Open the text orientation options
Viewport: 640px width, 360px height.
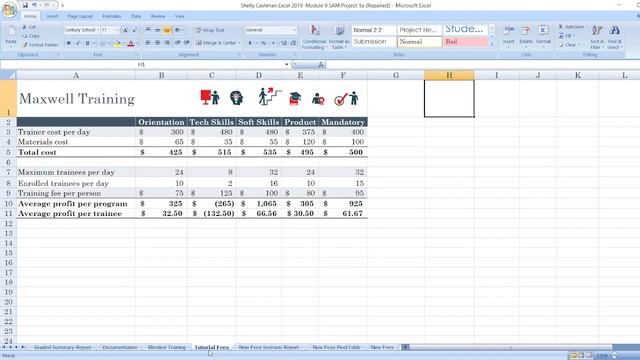[178, 30]
